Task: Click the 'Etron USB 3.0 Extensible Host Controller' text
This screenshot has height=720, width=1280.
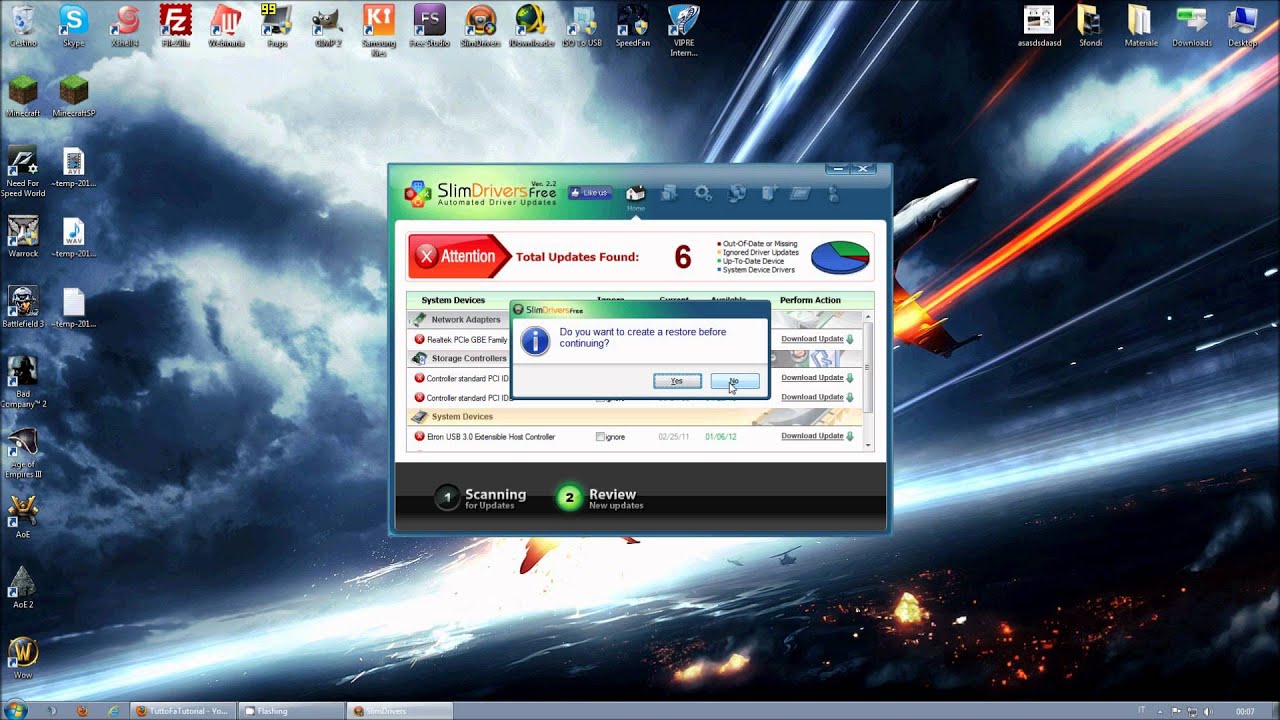Action: tap(491, 437)
